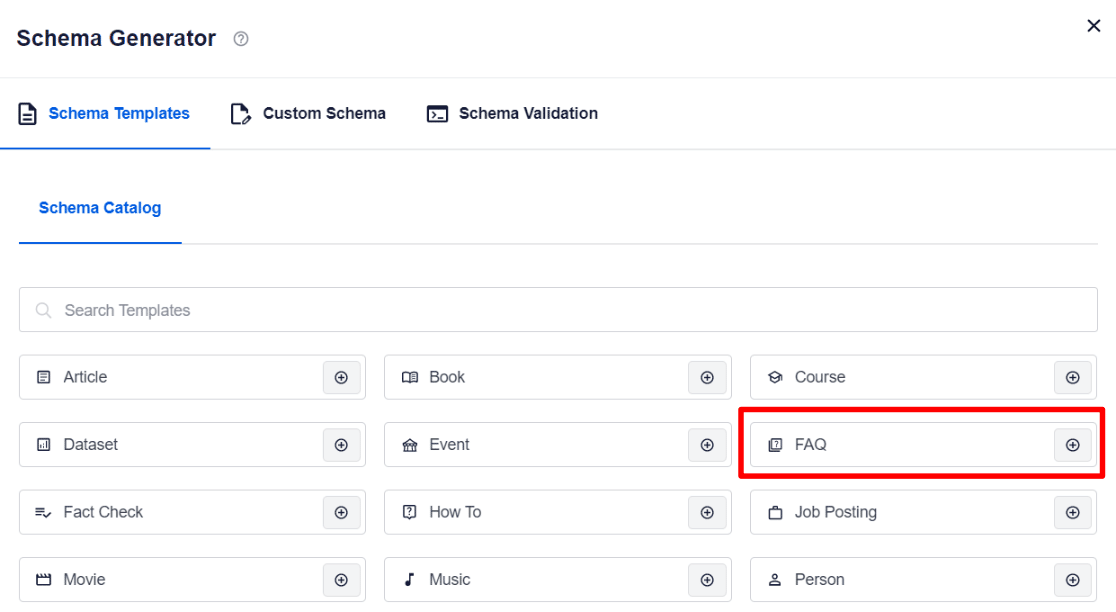1116x612 pixels.
Task: Click the Event venue icon
Action: coord(411,444)
